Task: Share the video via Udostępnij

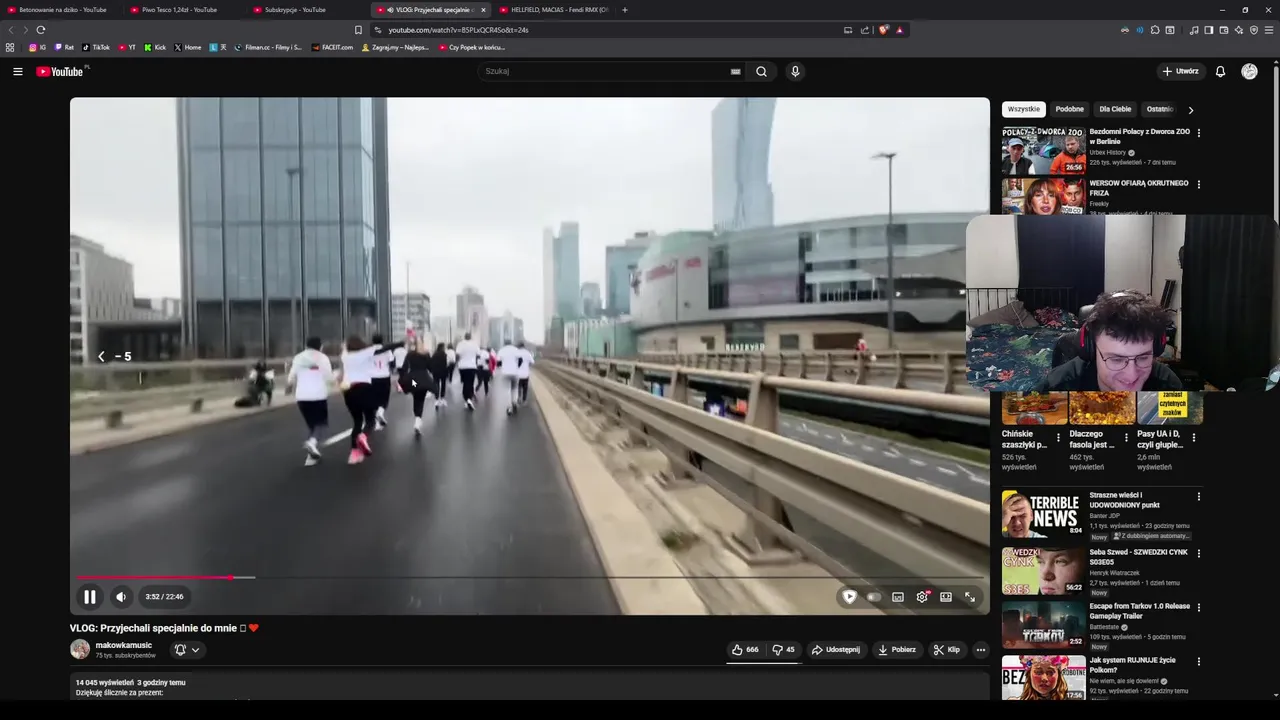Action: coord(836,650)
